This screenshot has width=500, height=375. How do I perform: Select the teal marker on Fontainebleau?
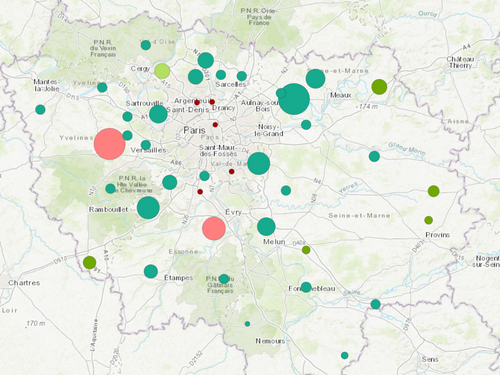306,287
